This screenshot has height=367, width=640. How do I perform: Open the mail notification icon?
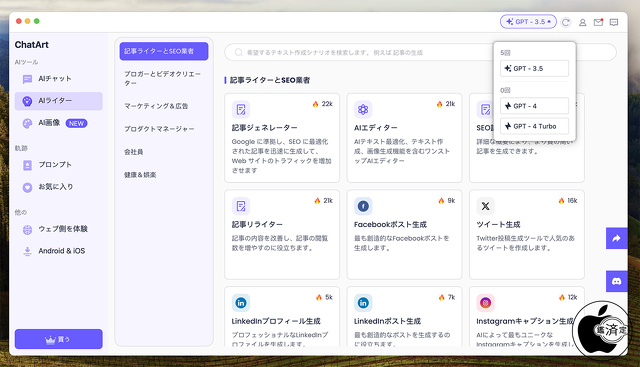click(598, 22)
